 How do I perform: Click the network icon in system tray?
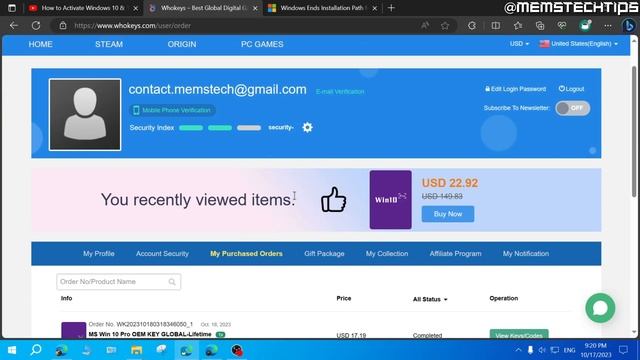[555, 350]
